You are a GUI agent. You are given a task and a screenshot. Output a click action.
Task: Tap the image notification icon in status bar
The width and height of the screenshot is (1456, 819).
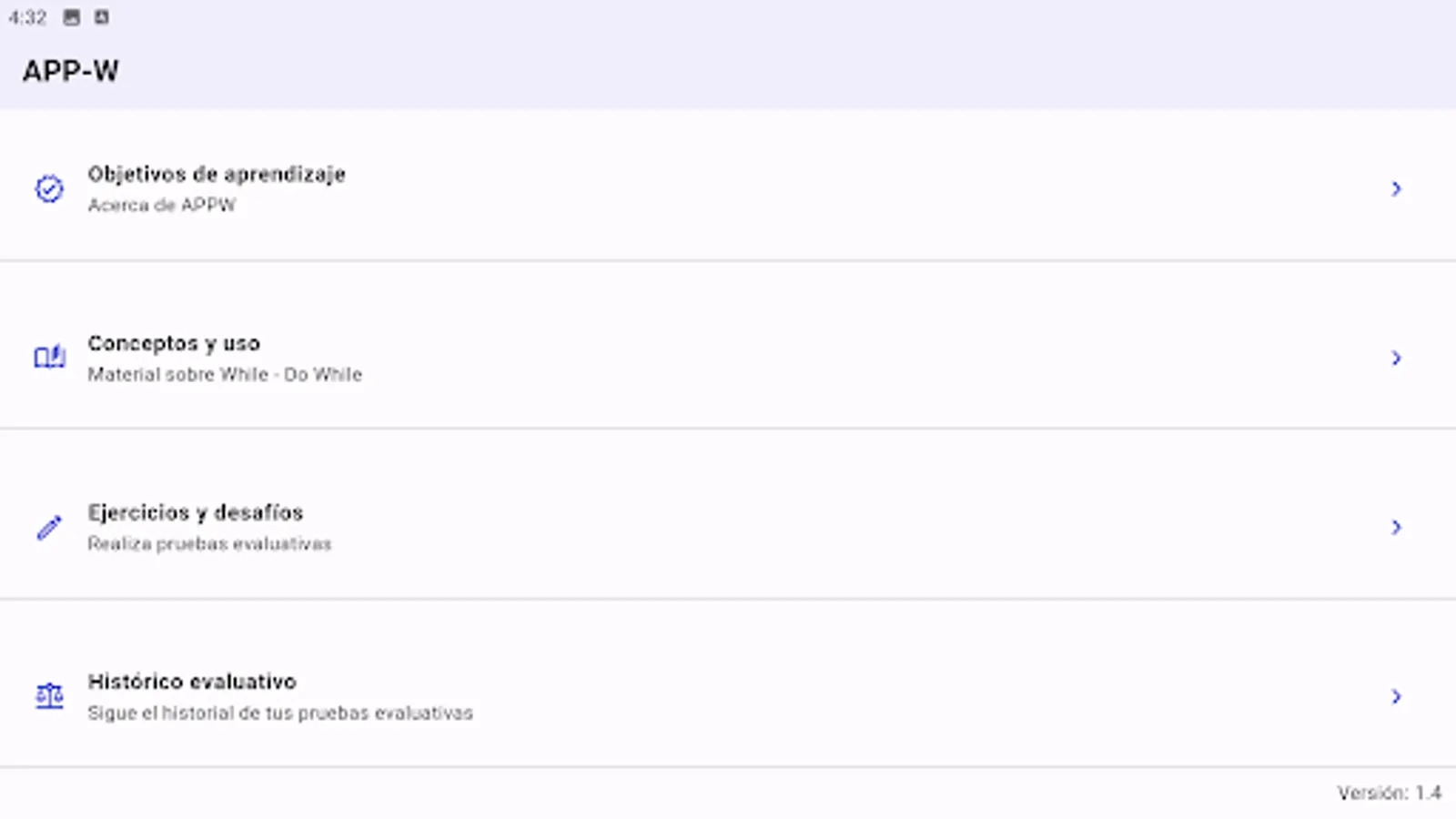pos(72,17)
